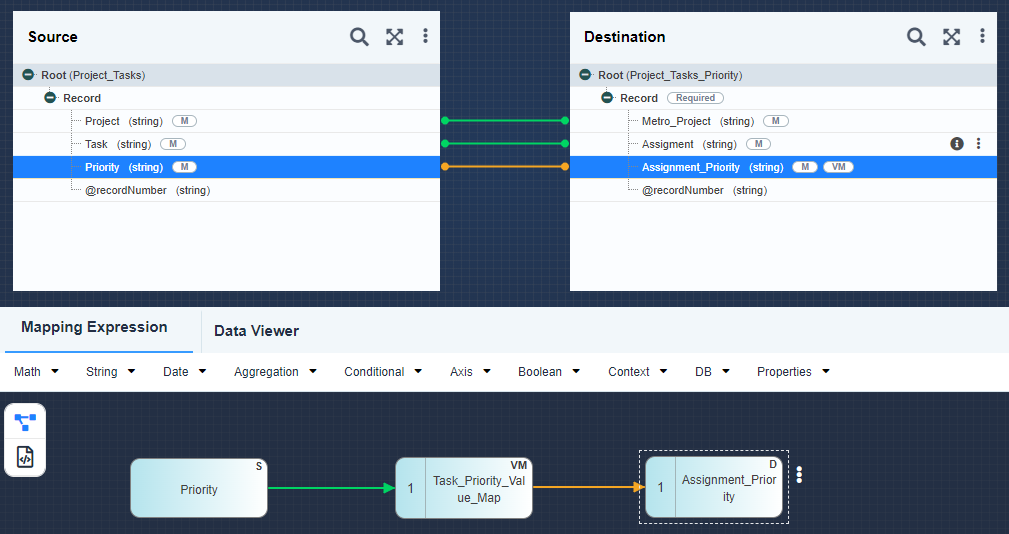Collapse Source Root (Project_Tasks) node

pyautogui.click(x=28, y=75)
